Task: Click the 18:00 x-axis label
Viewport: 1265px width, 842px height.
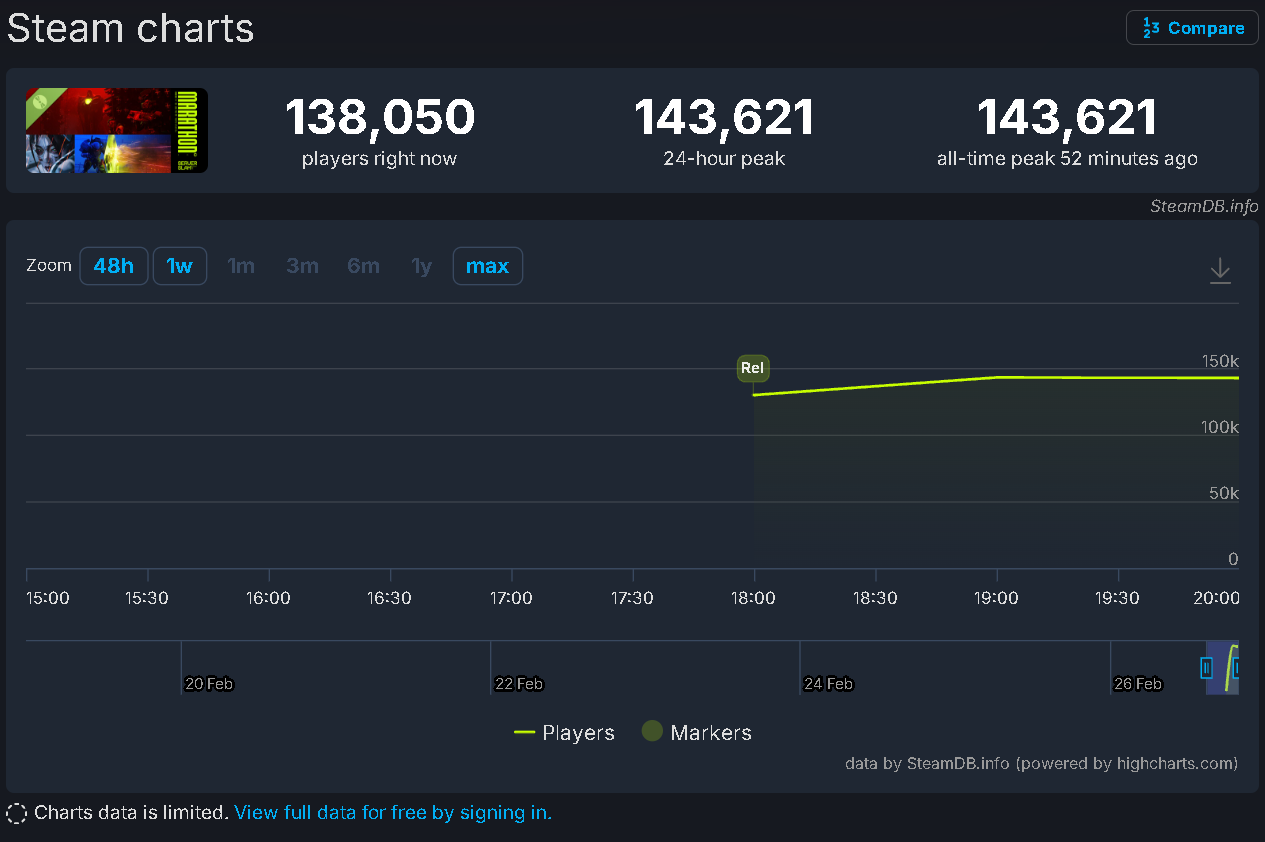Action: (753, 598)
